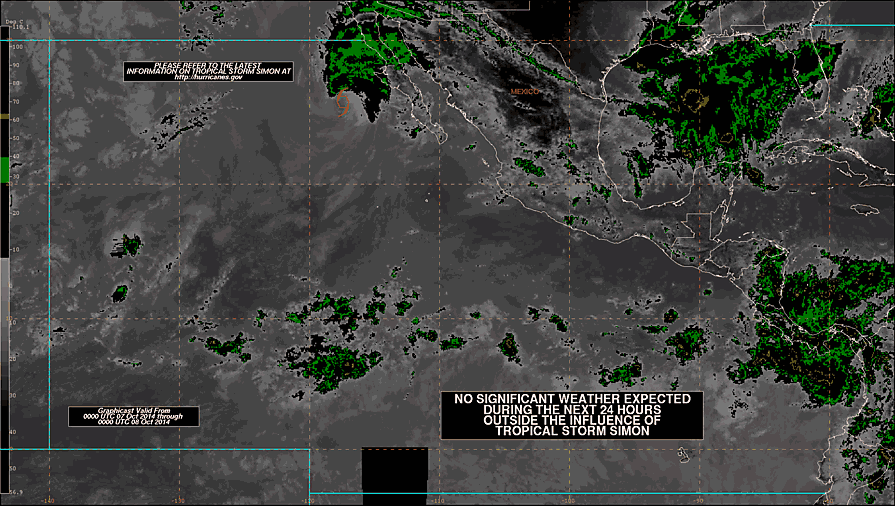Click the orange Tropical Storm Simon symbol
This screenshot has width=895, height=506.
tap(343, 103)
